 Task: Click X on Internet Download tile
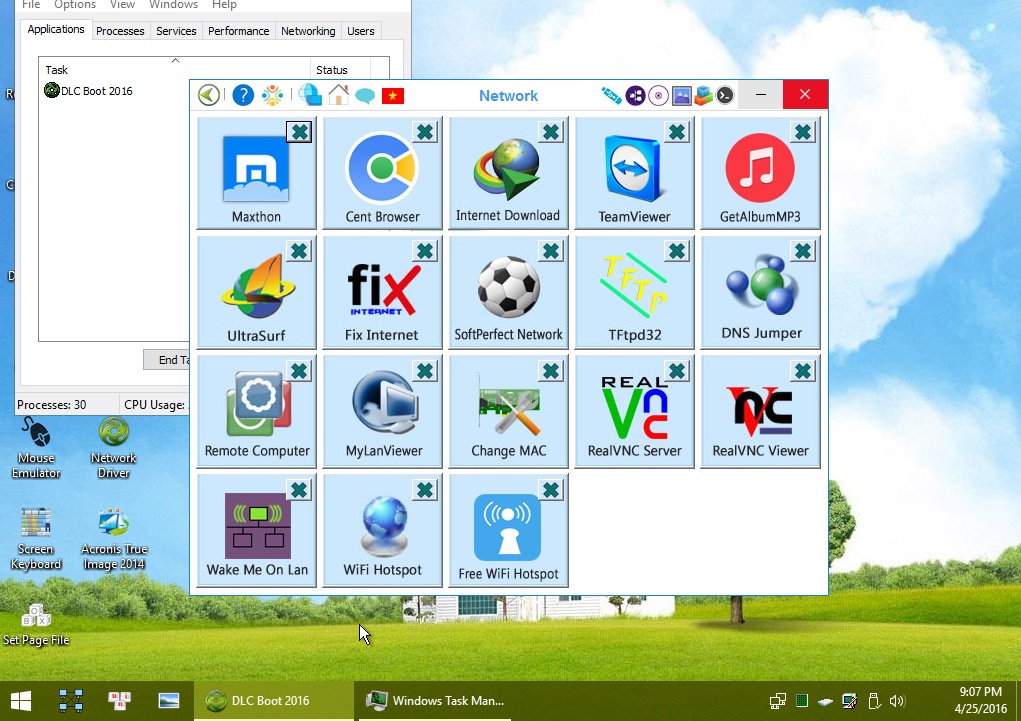[551, 132]
